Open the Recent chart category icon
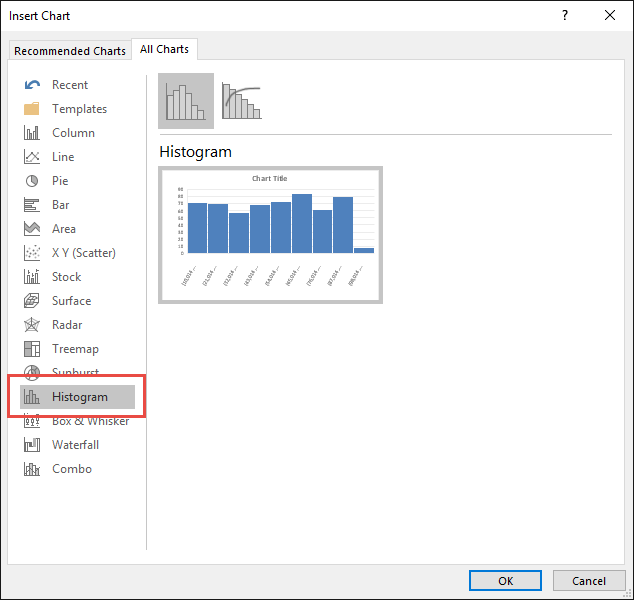This screenshot has height=600, width=634. [x=32, y=85]
